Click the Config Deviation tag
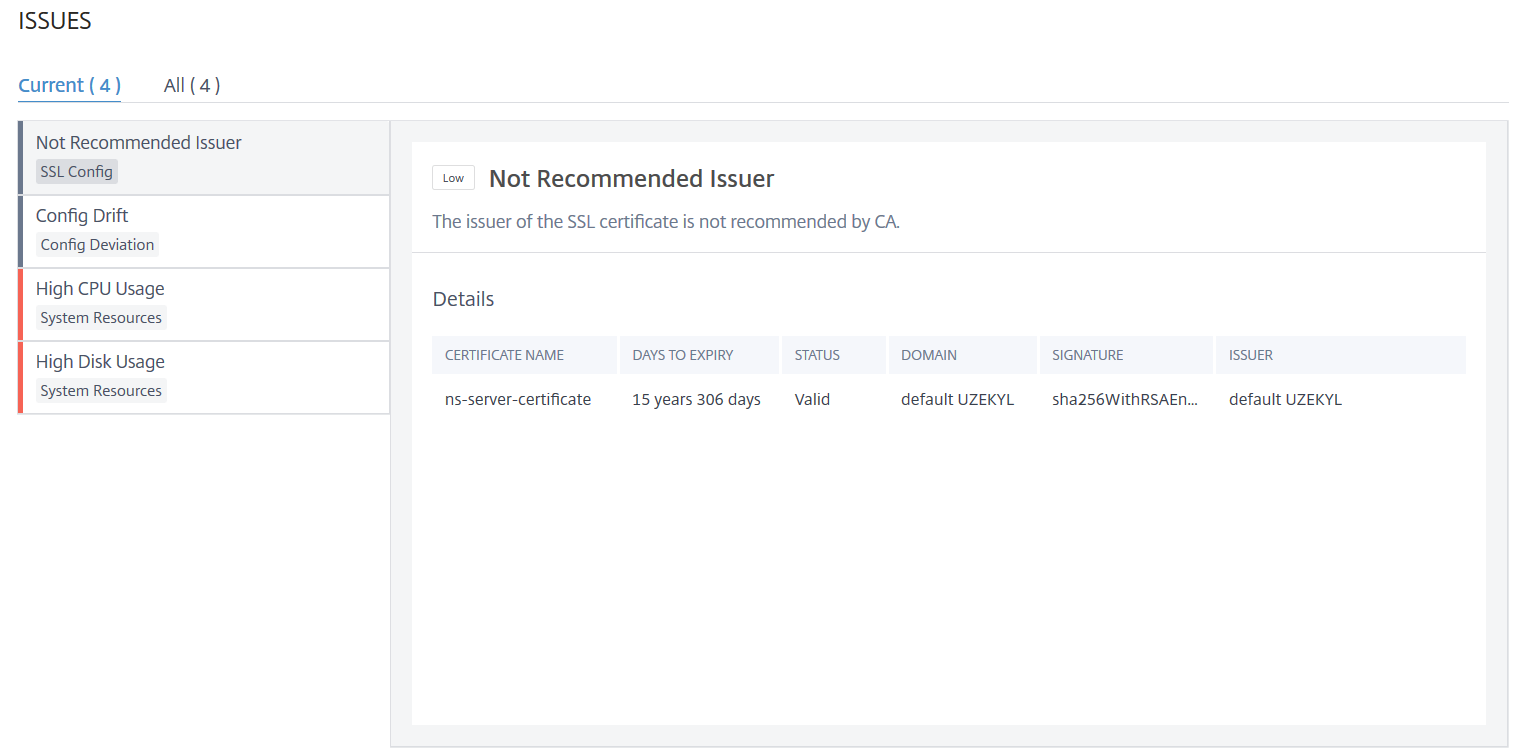Image resolution: width=1519 pixels, height=755 pixels. pos(97,245)
